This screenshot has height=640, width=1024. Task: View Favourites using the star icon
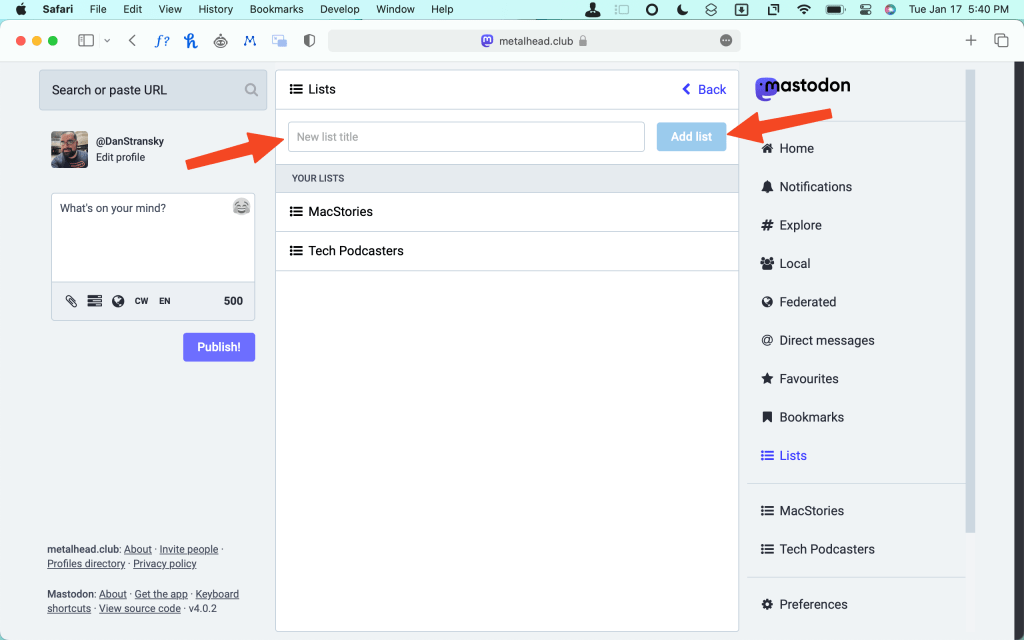tap(765, 378)
